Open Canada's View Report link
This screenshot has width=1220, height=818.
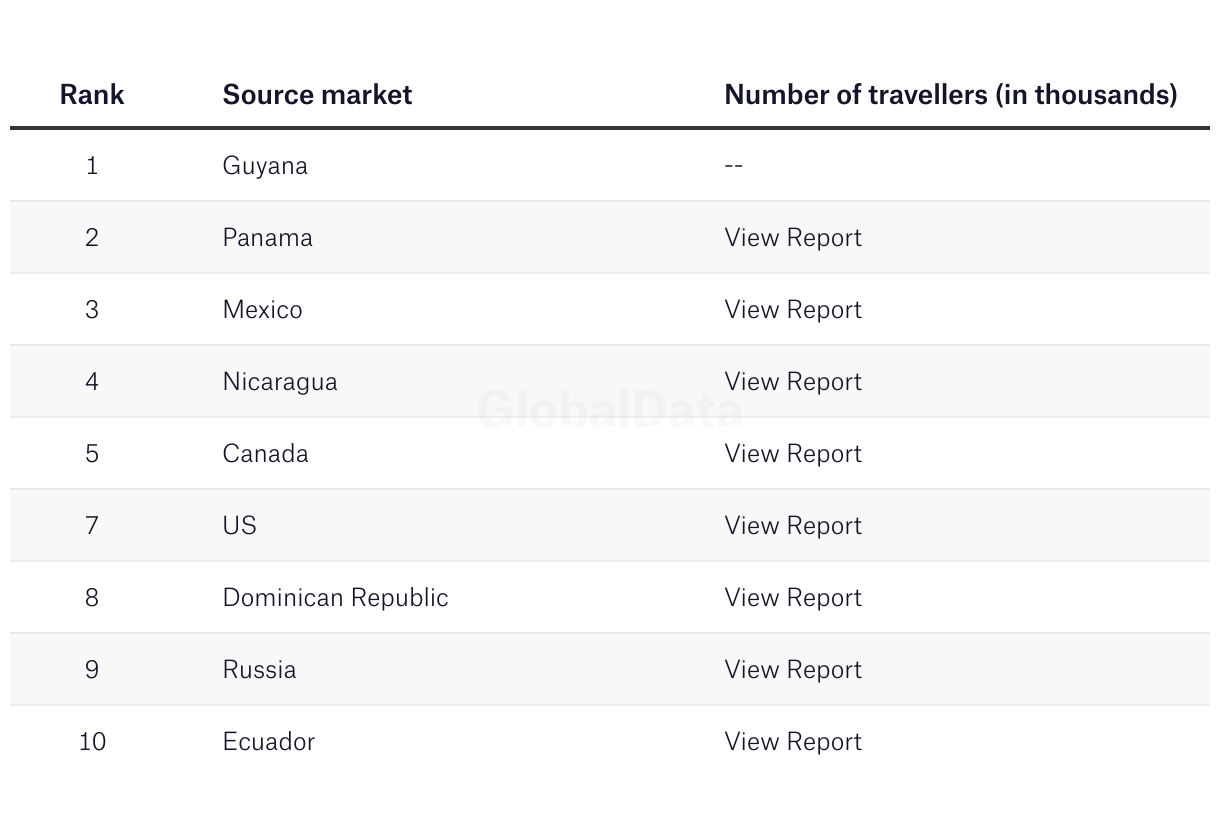792,454
